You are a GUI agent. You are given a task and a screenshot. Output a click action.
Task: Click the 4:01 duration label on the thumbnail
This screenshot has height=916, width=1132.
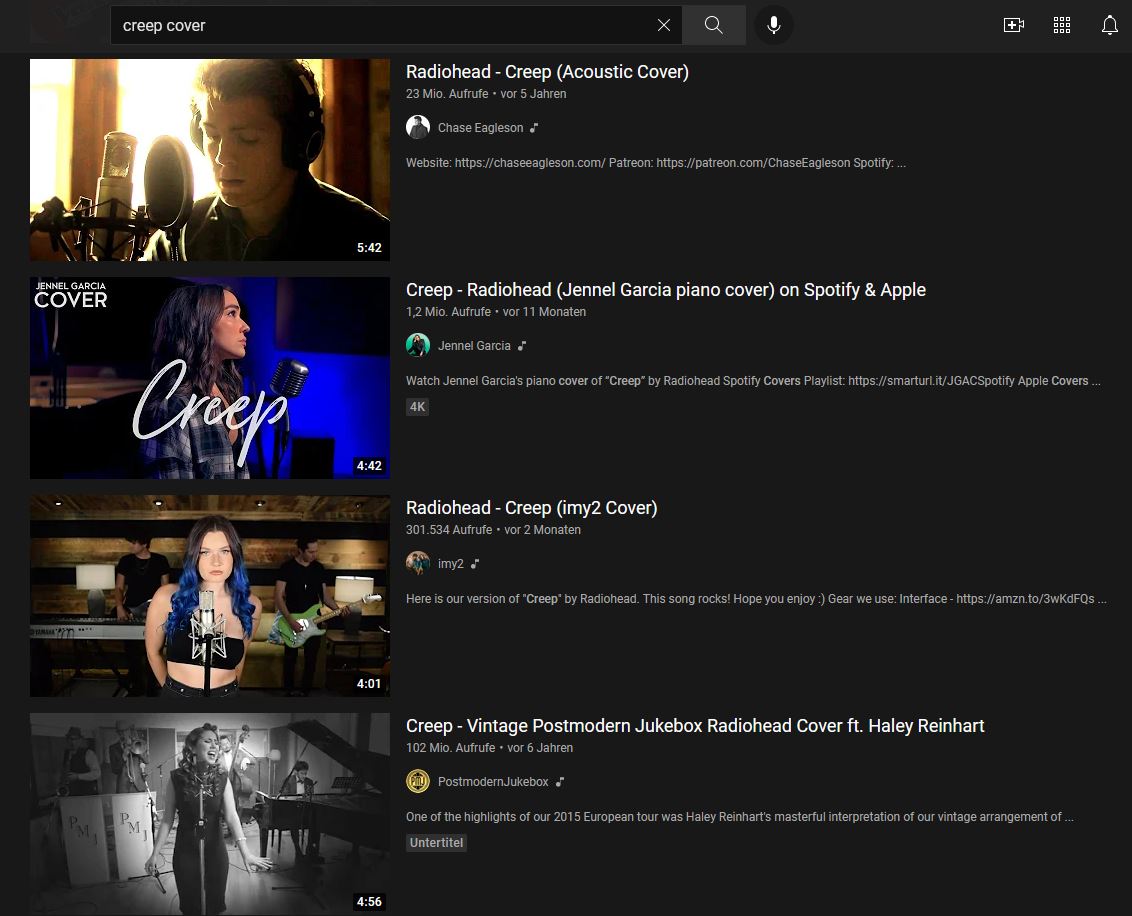click(x=369, y=684)
